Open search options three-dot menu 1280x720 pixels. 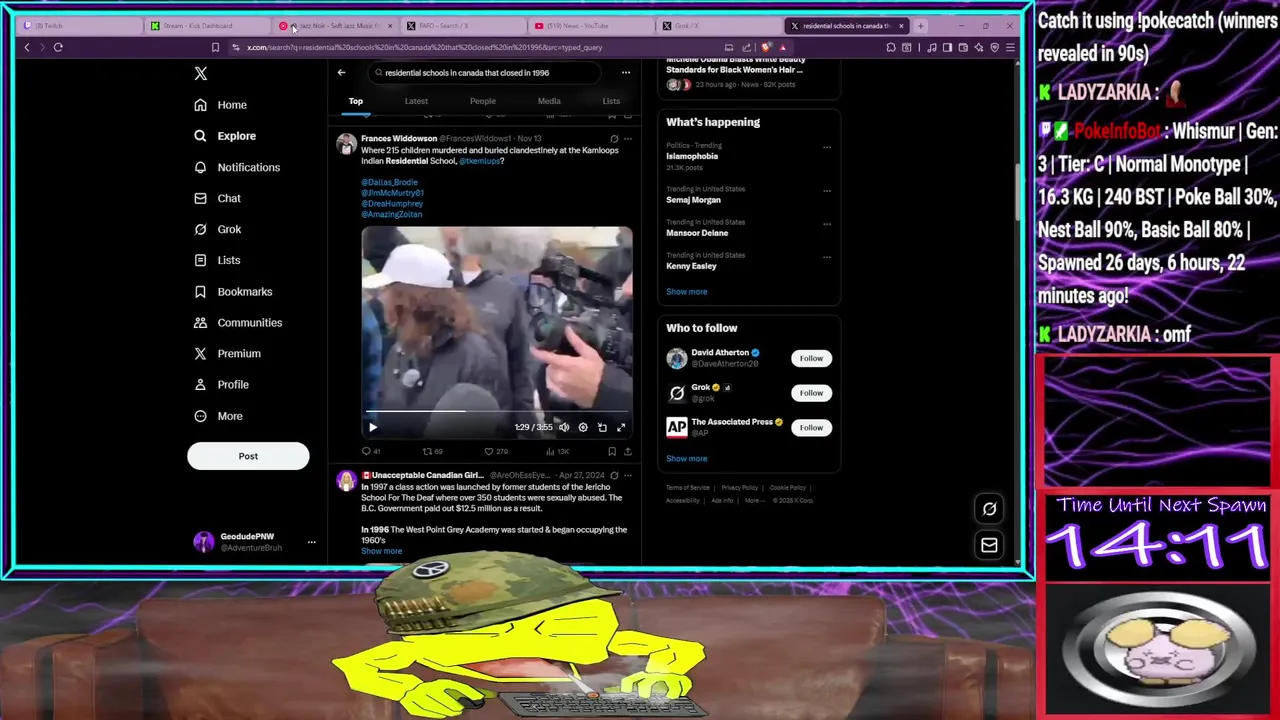pos(626,72)
